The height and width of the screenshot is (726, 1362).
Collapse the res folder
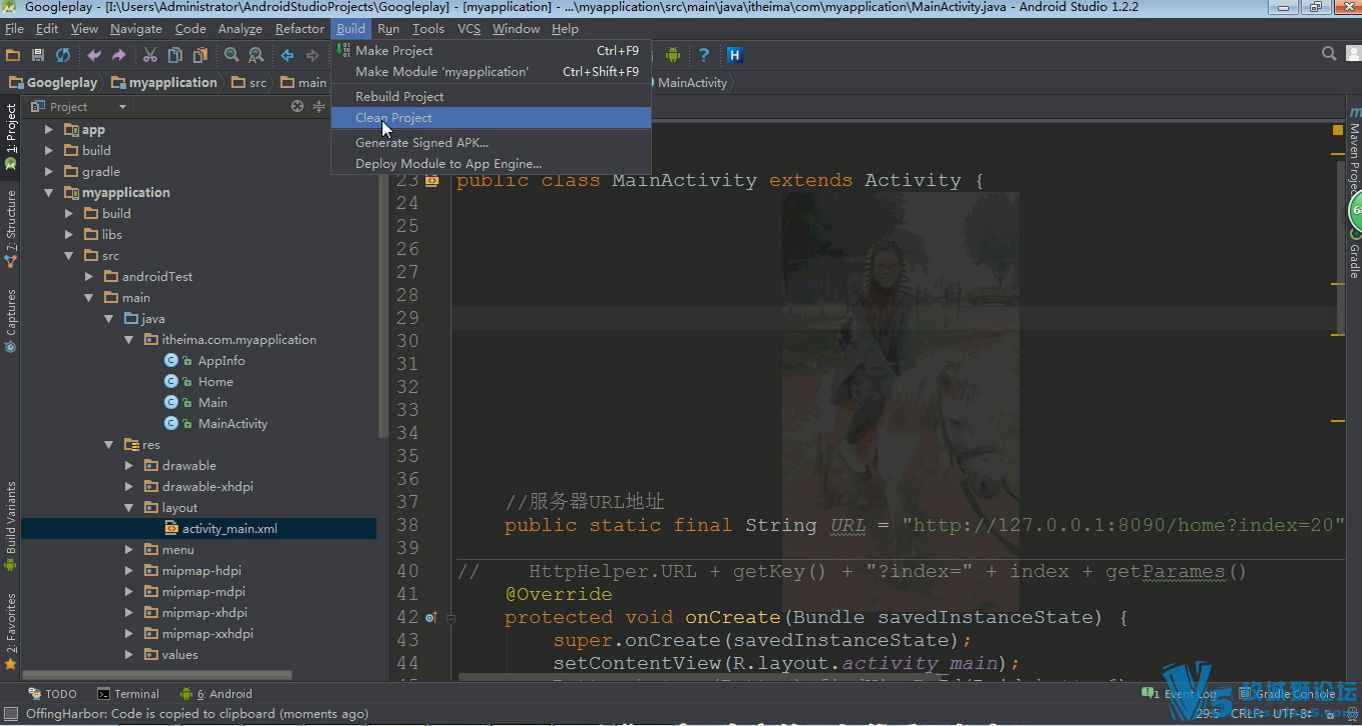tap(109, 445)
